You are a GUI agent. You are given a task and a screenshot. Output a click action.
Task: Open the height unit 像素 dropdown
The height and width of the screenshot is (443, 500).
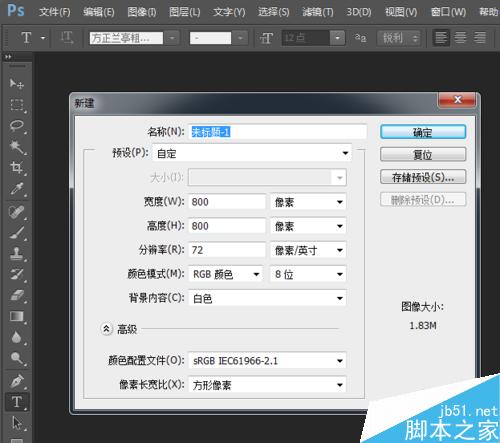point(308,226)
